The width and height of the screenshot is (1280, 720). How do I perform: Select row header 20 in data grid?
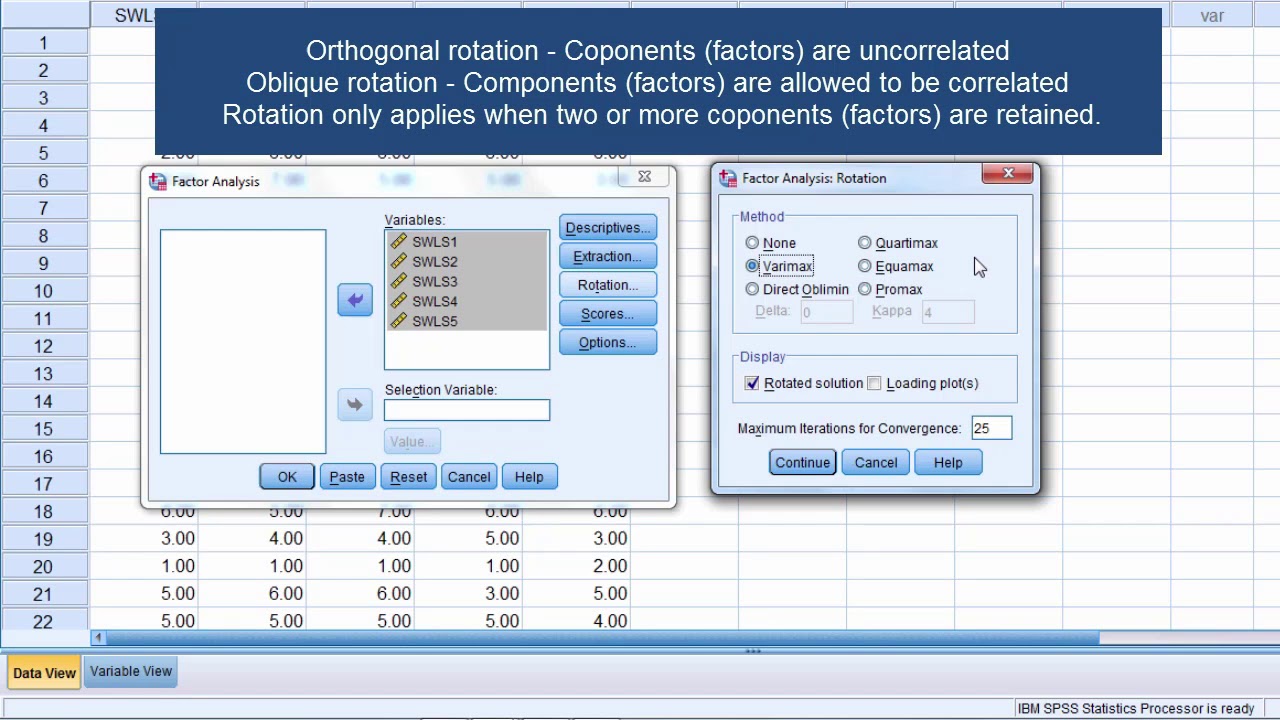coord(44,566)
